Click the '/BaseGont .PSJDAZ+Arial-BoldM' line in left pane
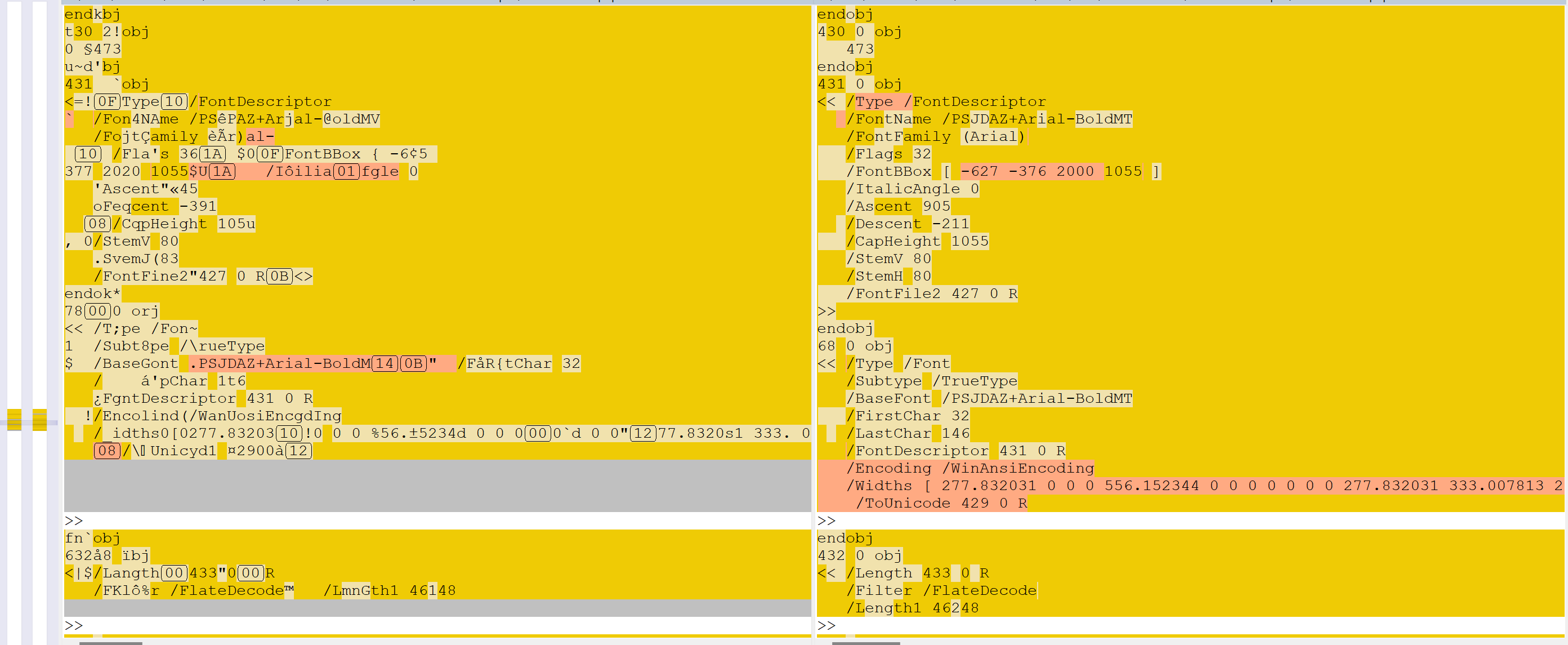 point(262,363)
